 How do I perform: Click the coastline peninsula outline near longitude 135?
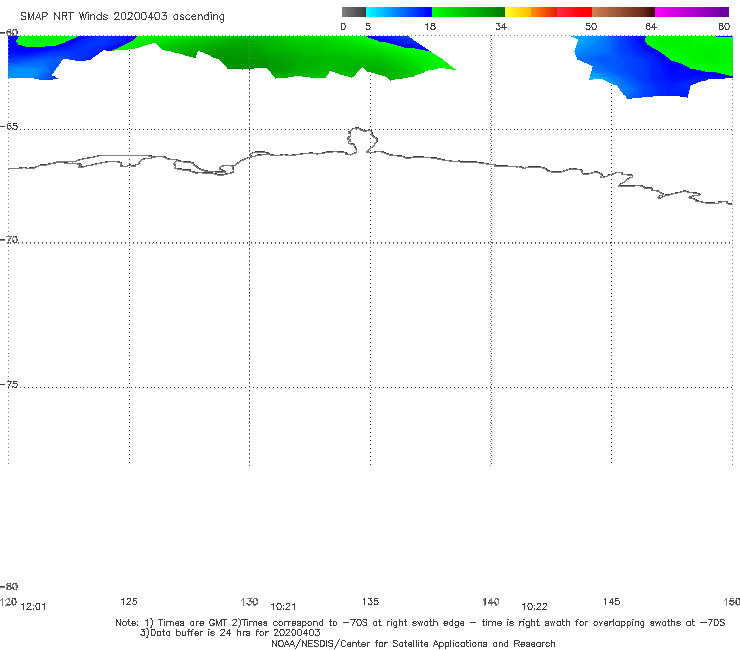pos(362,140)
